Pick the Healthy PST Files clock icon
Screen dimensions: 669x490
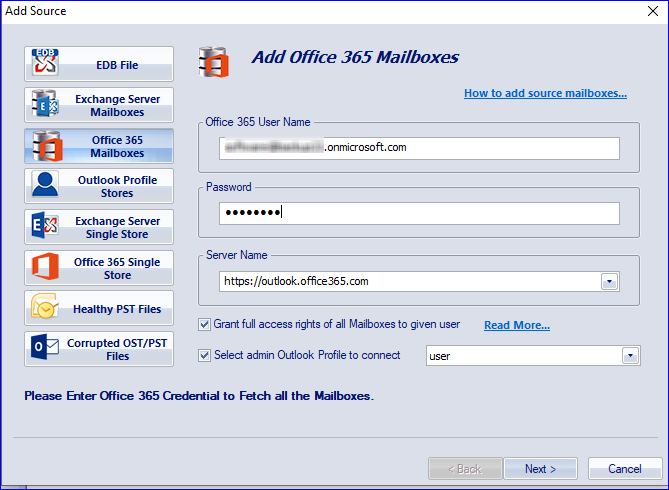pyautogui.click(x=45, y=306)
